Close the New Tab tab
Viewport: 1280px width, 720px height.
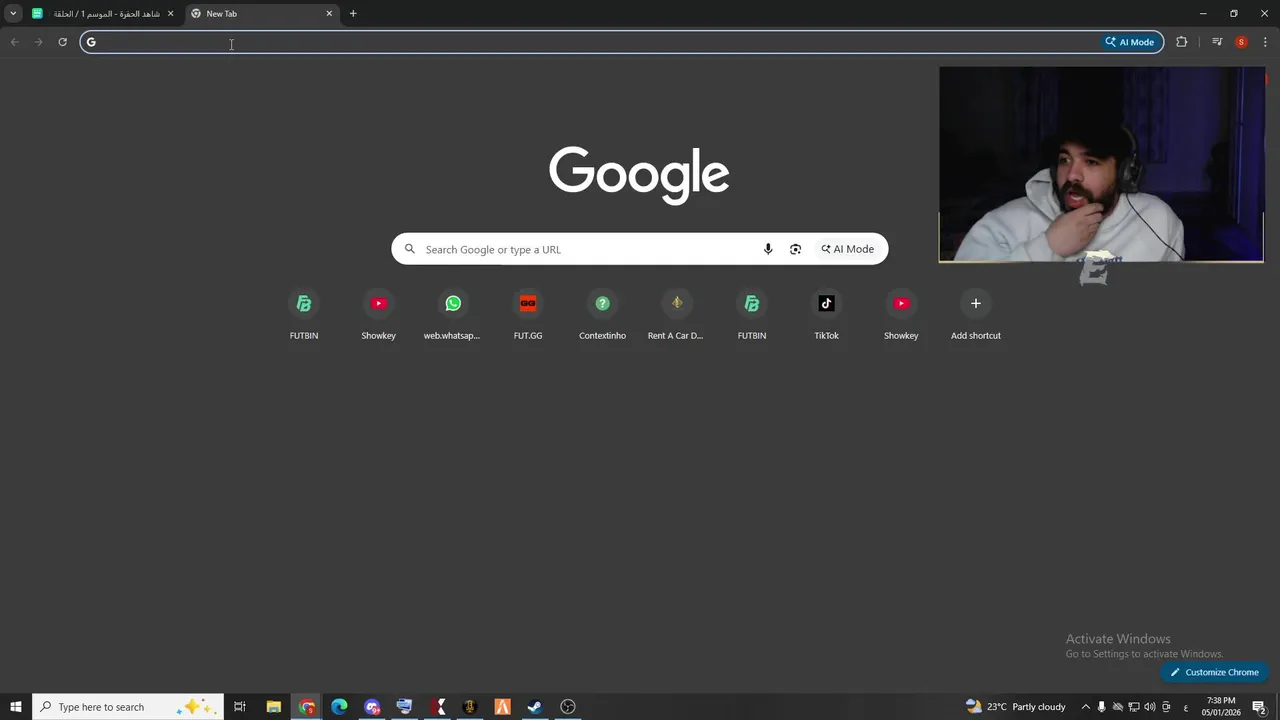point(329,14)
